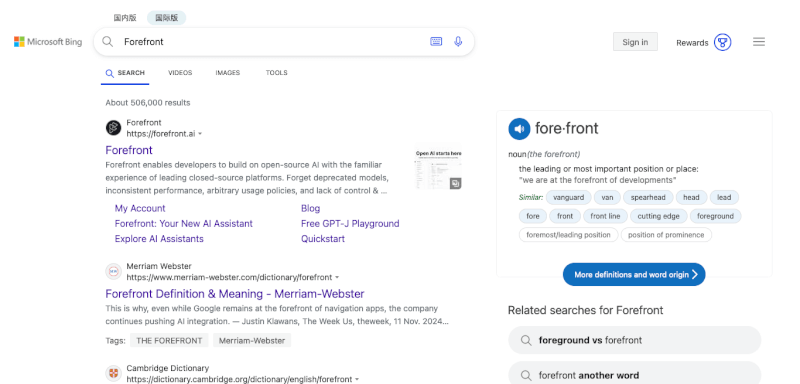Open the TOOLS tab
This screenshot has width=800, height=384.
277,73
